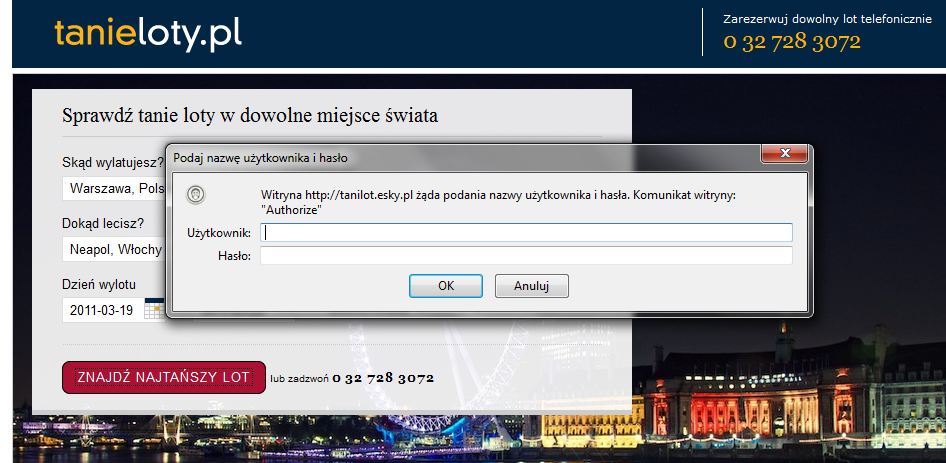
Task: Click the ZNAJDŹ NAJTAŃSZY LOT button
Action: [x=164, y=378]
